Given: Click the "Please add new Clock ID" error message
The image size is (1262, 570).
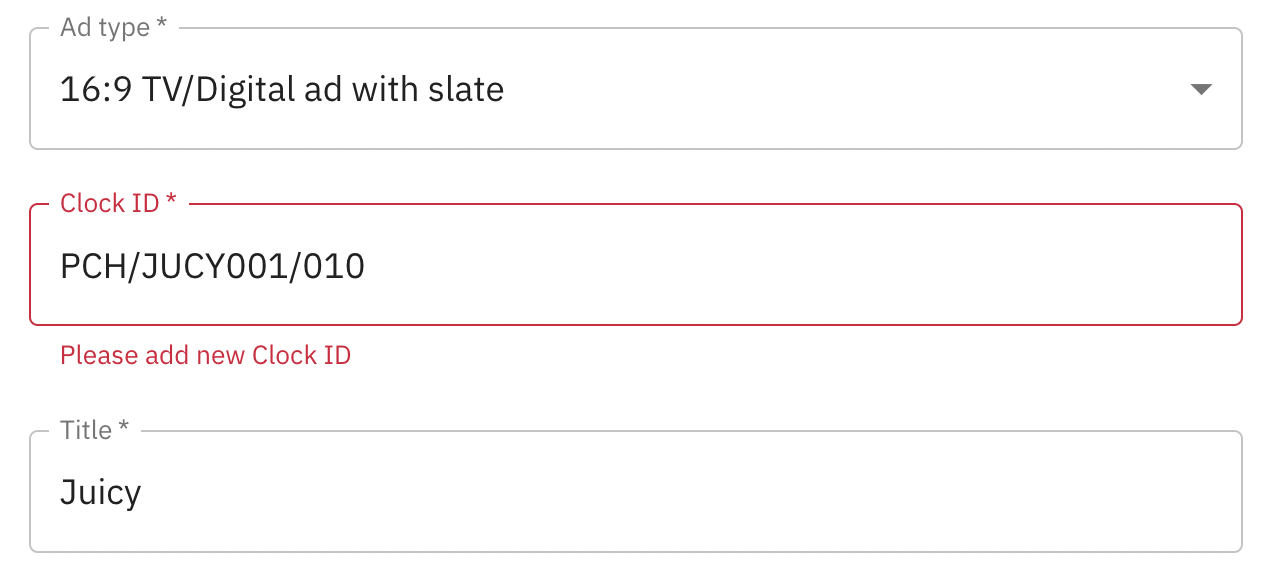Looking at the screenshot, I should coord(205,355).
